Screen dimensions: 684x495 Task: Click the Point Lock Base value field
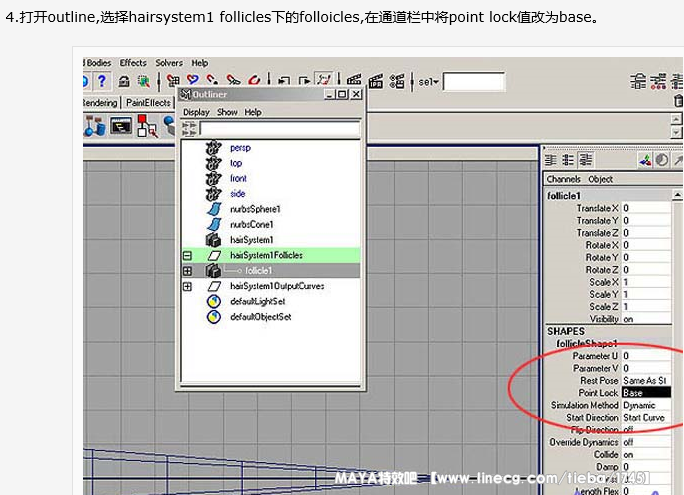pyautogui.click(x=646, y=393)
